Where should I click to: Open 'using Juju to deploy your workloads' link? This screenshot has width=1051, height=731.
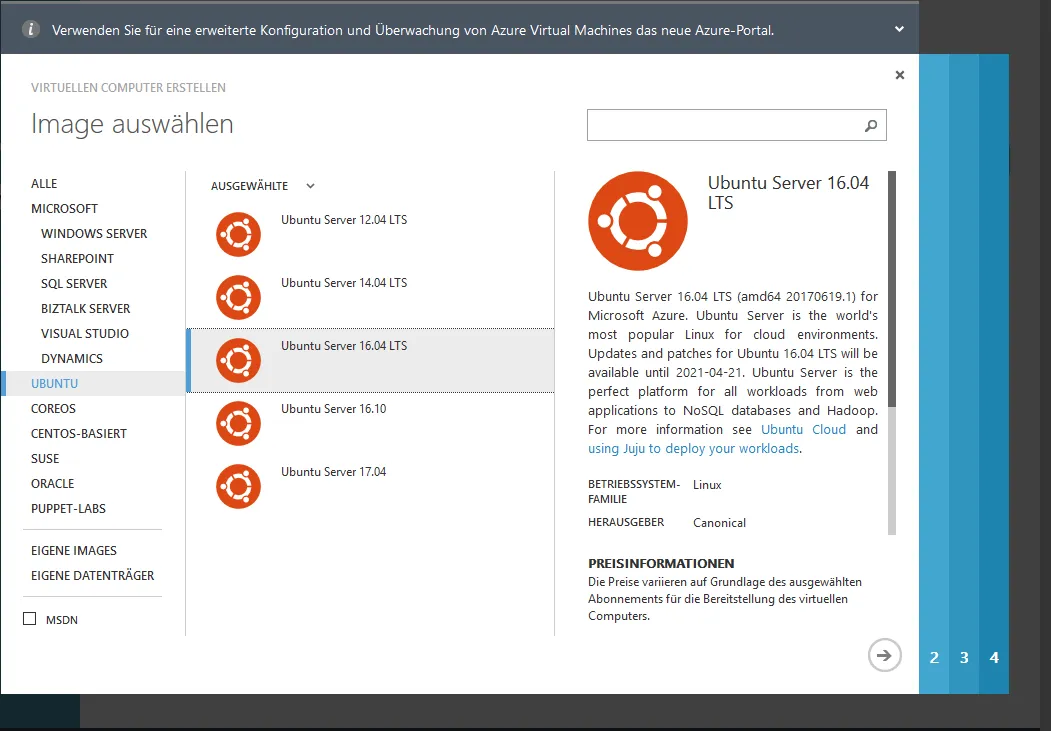693,449
